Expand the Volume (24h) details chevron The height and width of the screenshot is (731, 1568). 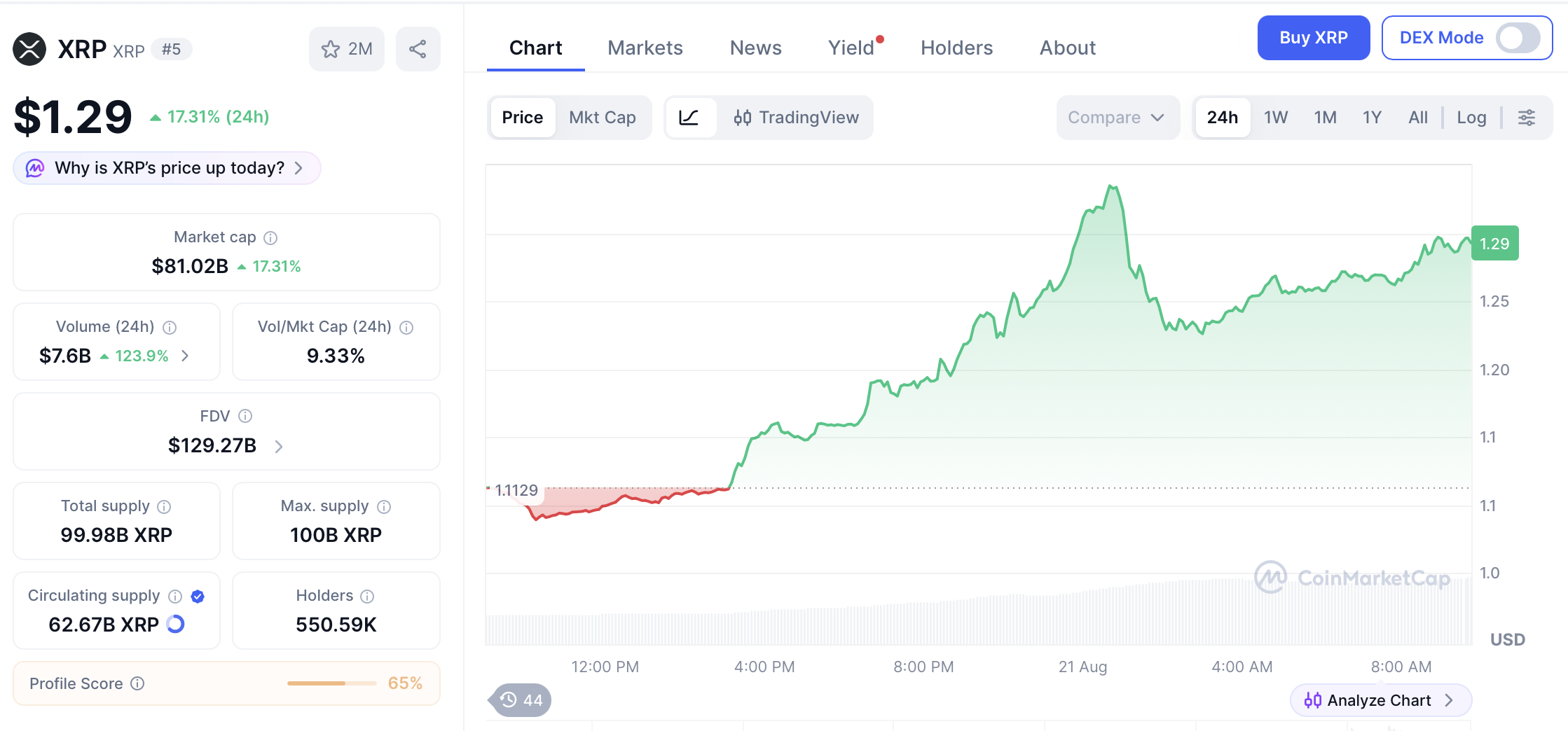(x=185, y=356)
